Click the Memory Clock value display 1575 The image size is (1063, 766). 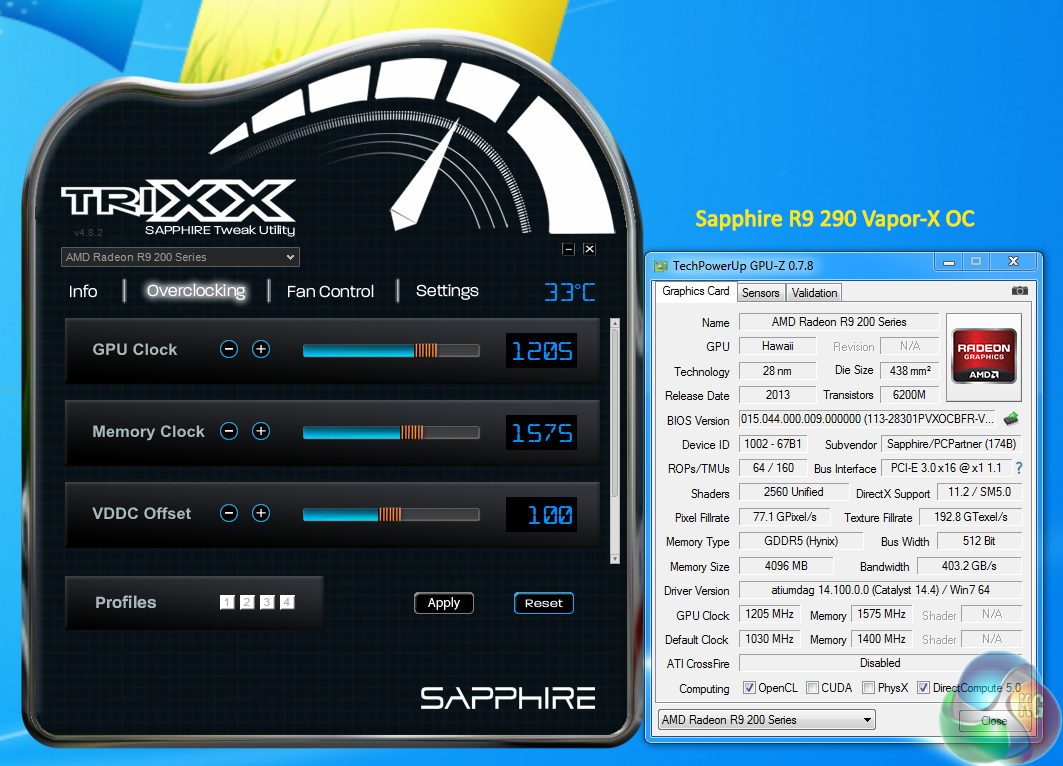coord(542,432)
